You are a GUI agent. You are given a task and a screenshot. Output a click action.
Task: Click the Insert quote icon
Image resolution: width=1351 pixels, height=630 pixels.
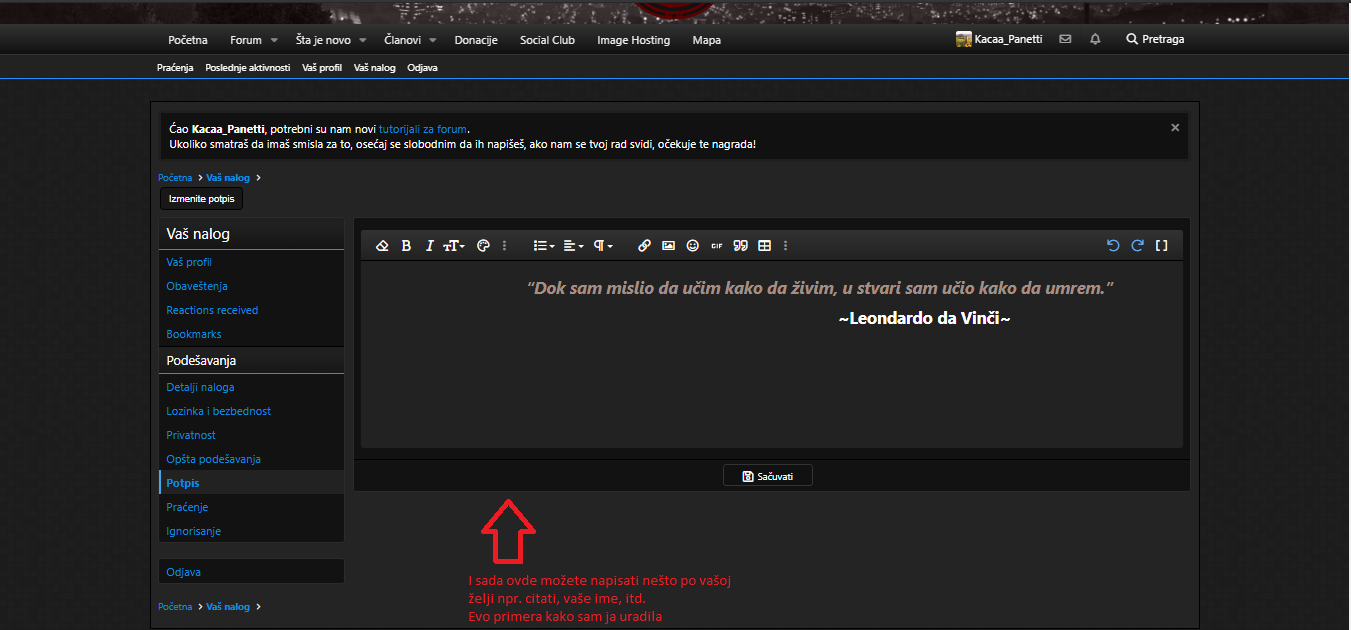pyautogui.click(x=741, y=246)
